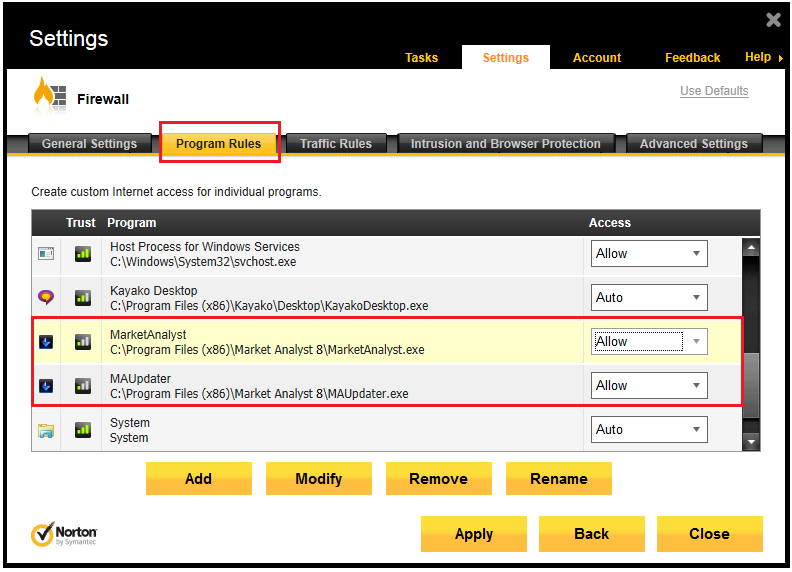The image size is (792, 572).
Task: Open Access dropdown for svchost.exe
Action: tap(649, 254)
